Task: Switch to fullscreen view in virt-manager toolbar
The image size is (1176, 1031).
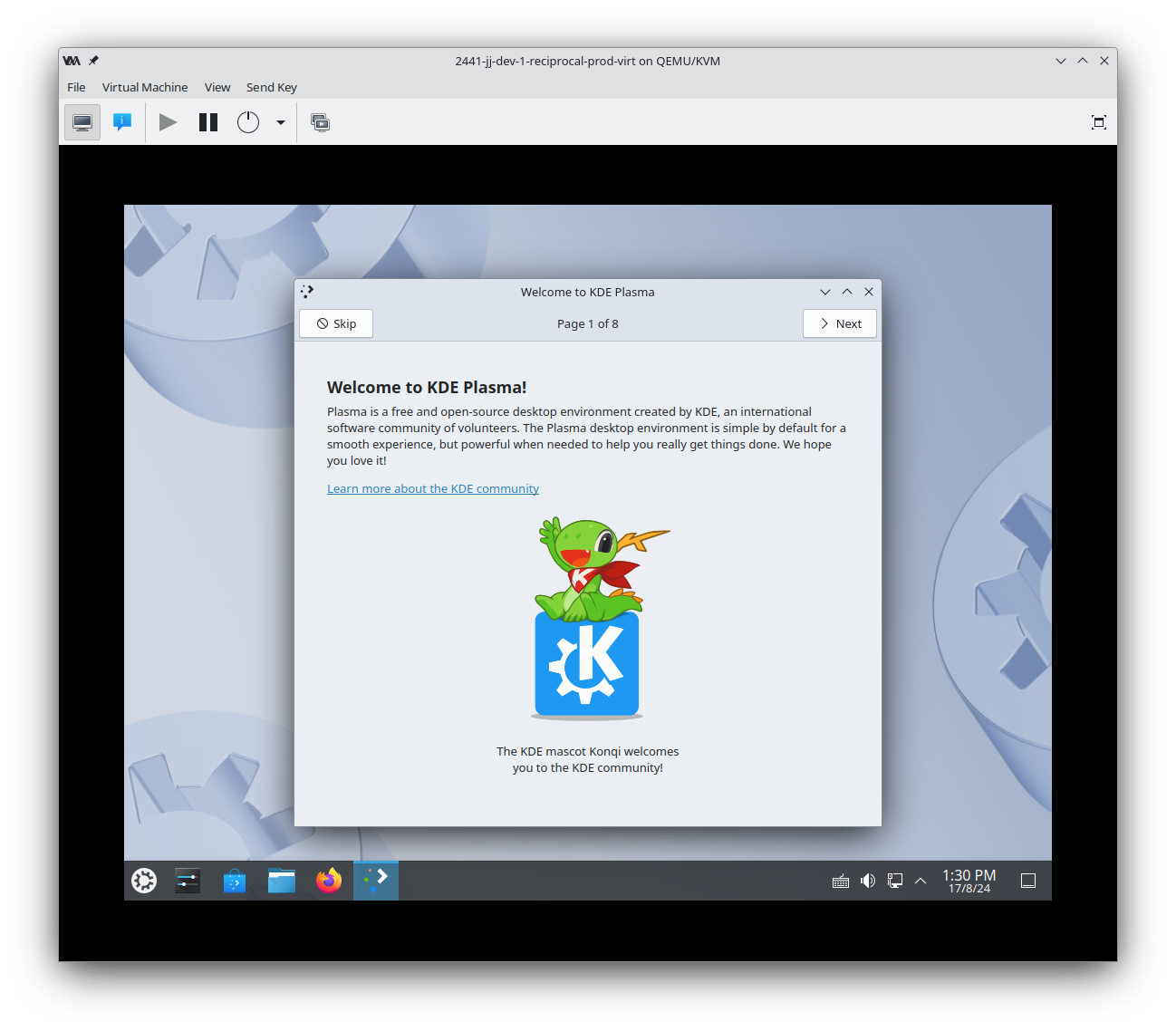Action: 1099,122
